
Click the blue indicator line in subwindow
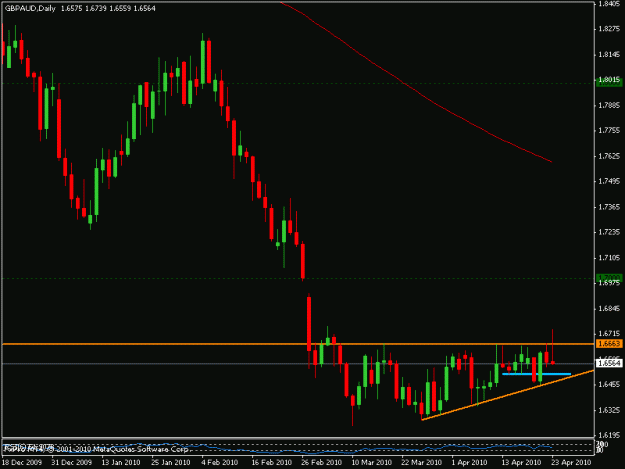click(277, 448)
